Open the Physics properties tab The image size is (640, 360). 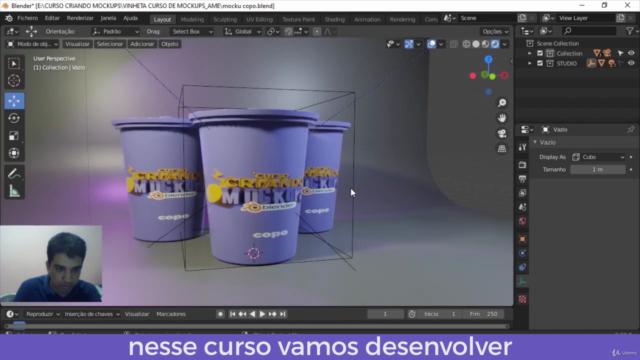click(522, 253)
